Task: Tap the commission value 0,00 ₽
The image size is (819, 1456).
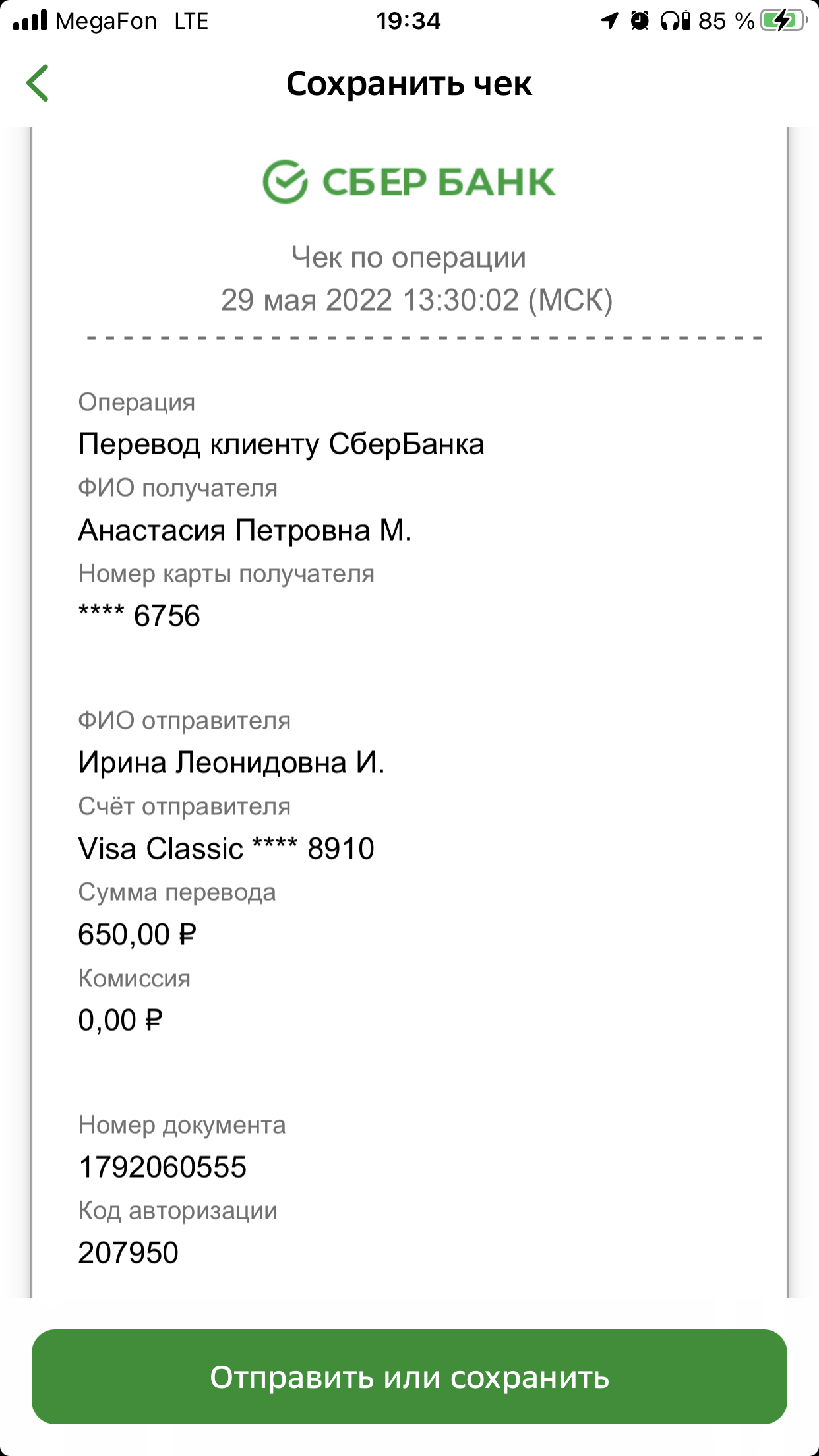Action: click(121, 1020)
